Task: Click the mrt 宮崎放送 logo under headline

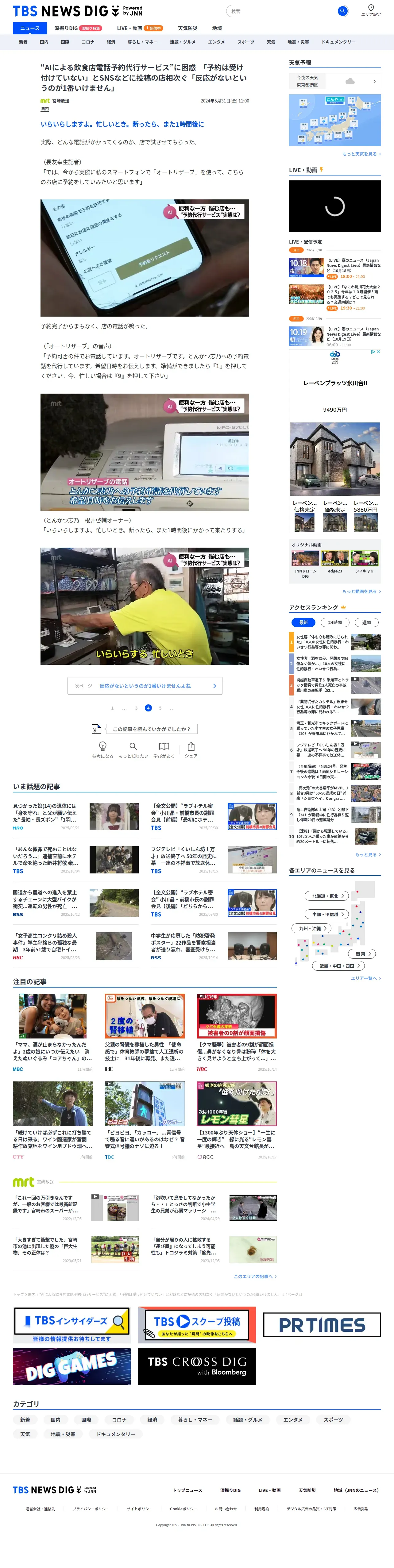Action: click(45, 101)
